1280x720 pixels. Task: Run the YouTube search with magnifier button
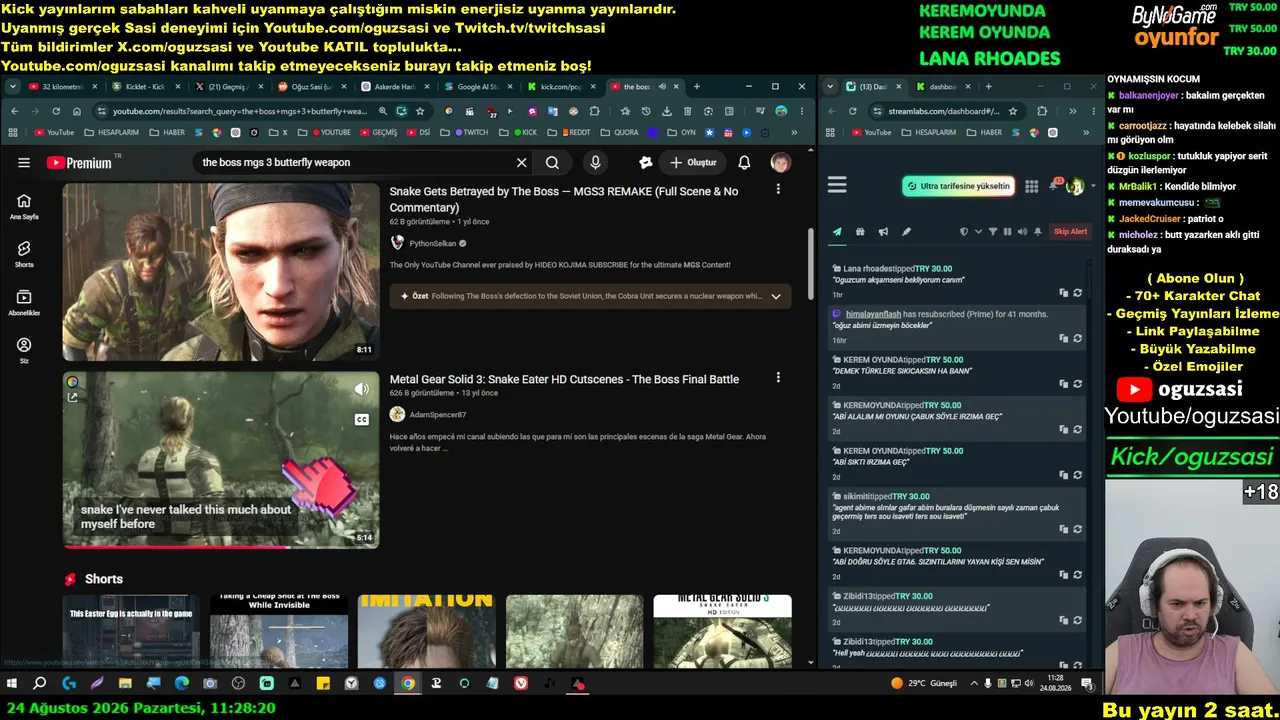[x=552, y=163]
